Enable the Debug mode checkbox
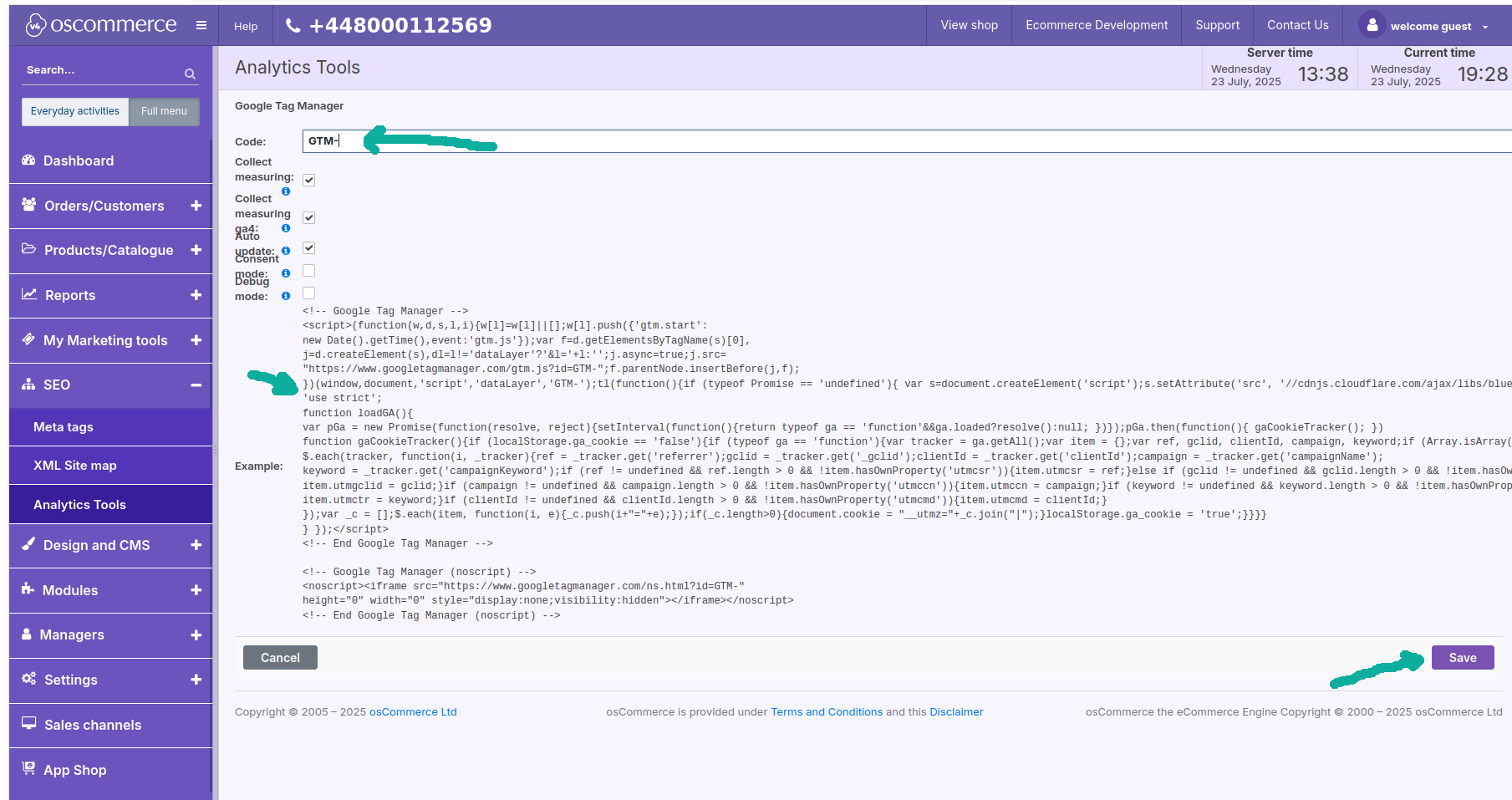Screen dimensions: 1512x800 coord(309,293)
